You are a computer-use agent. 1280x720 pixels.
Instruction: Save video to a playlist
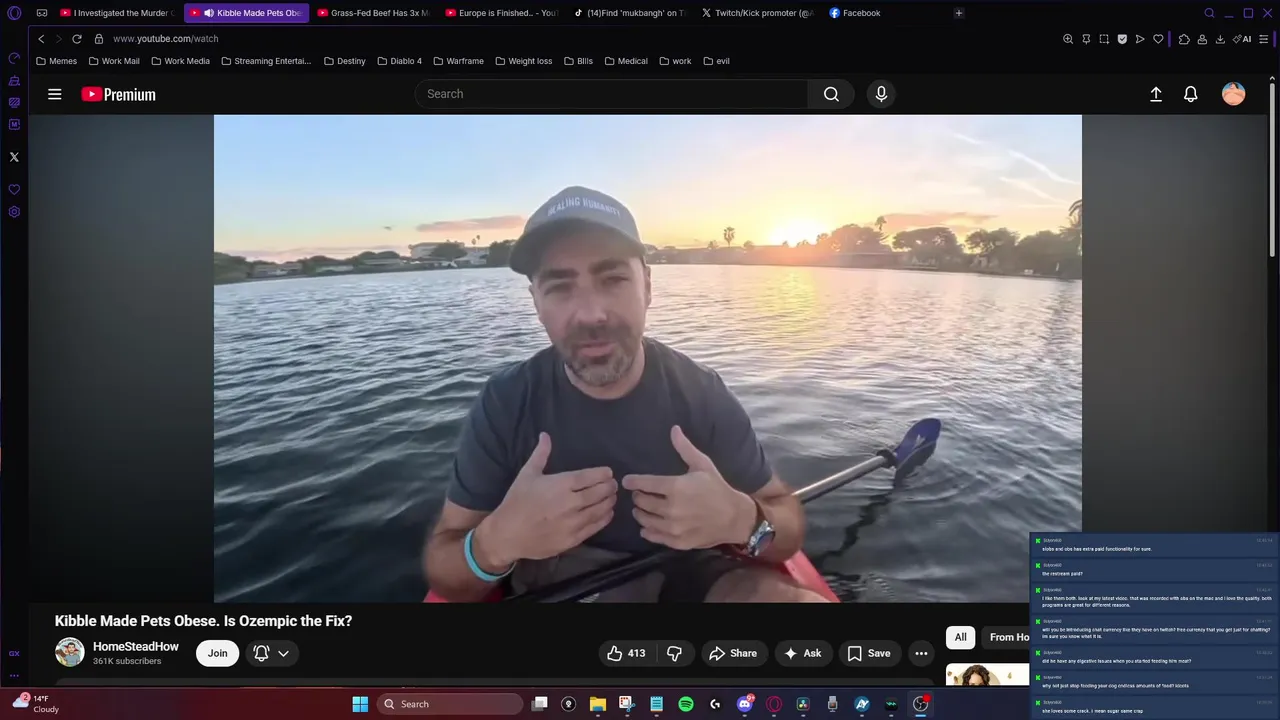[869, 653]
